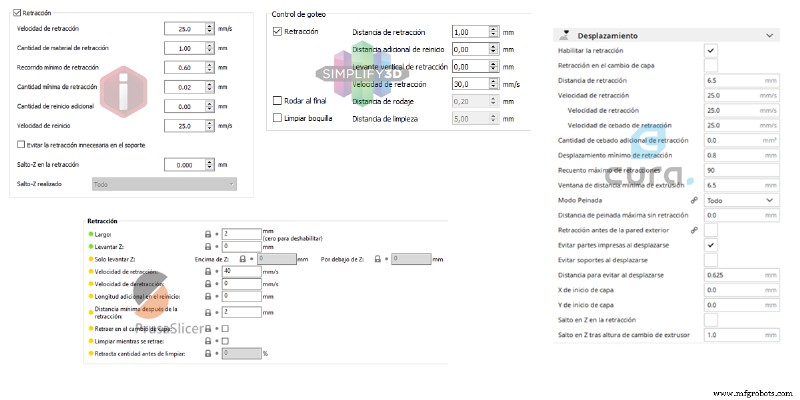Click down arrow of Recorrido mínimo de retracción
This screenshot has height=400, width=800.
210,71
